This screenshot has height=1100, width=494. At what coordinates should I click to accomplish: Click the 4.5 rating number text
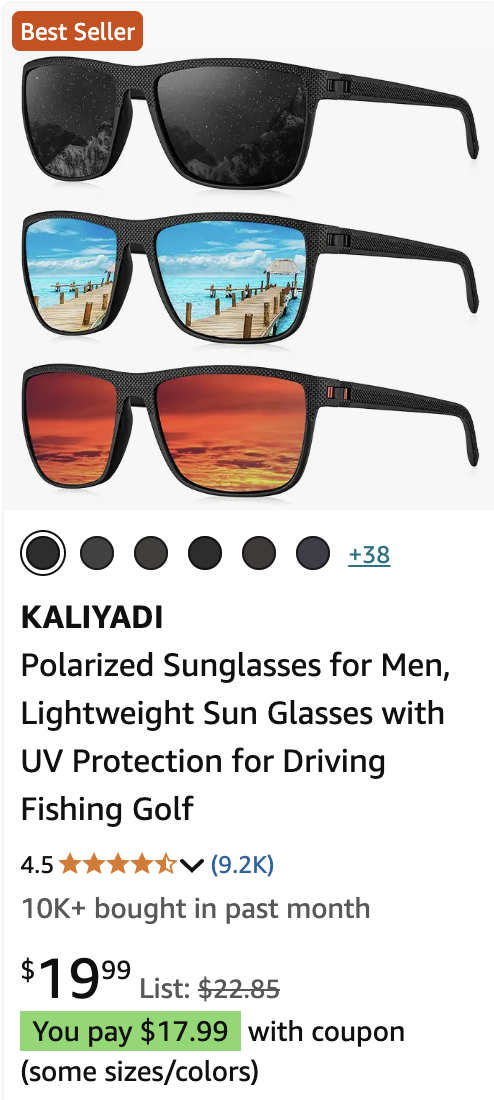(37, 865)
